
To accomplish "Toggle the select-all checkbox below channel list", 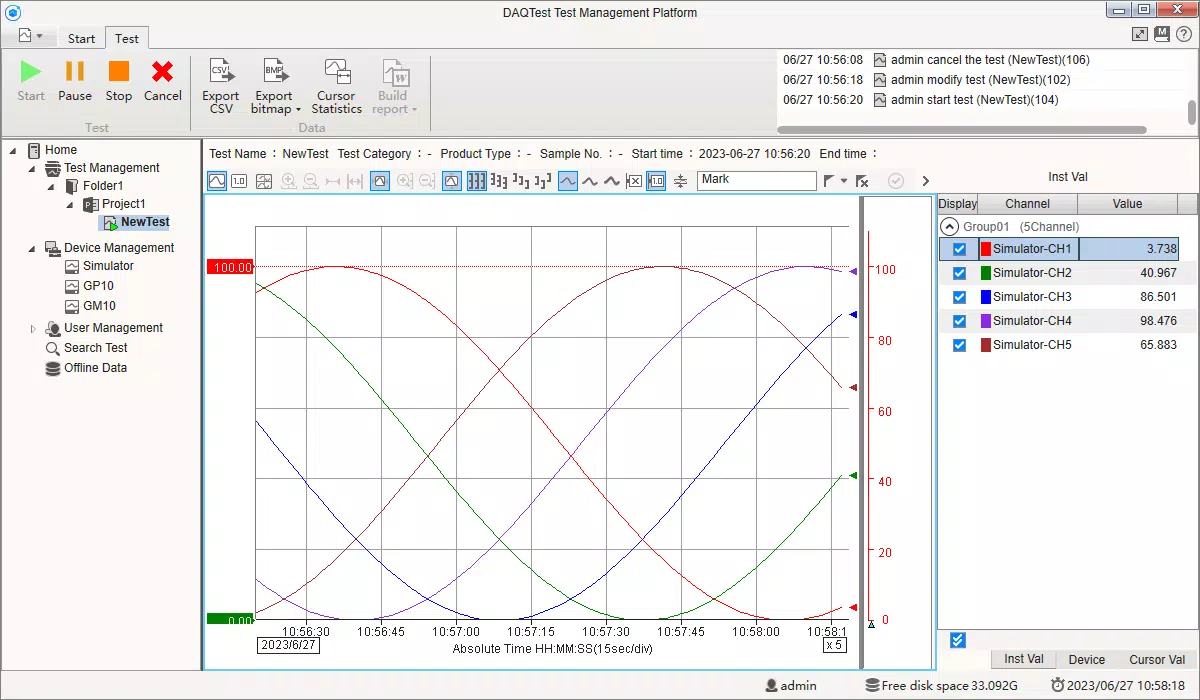I will [x=958, y=640].
